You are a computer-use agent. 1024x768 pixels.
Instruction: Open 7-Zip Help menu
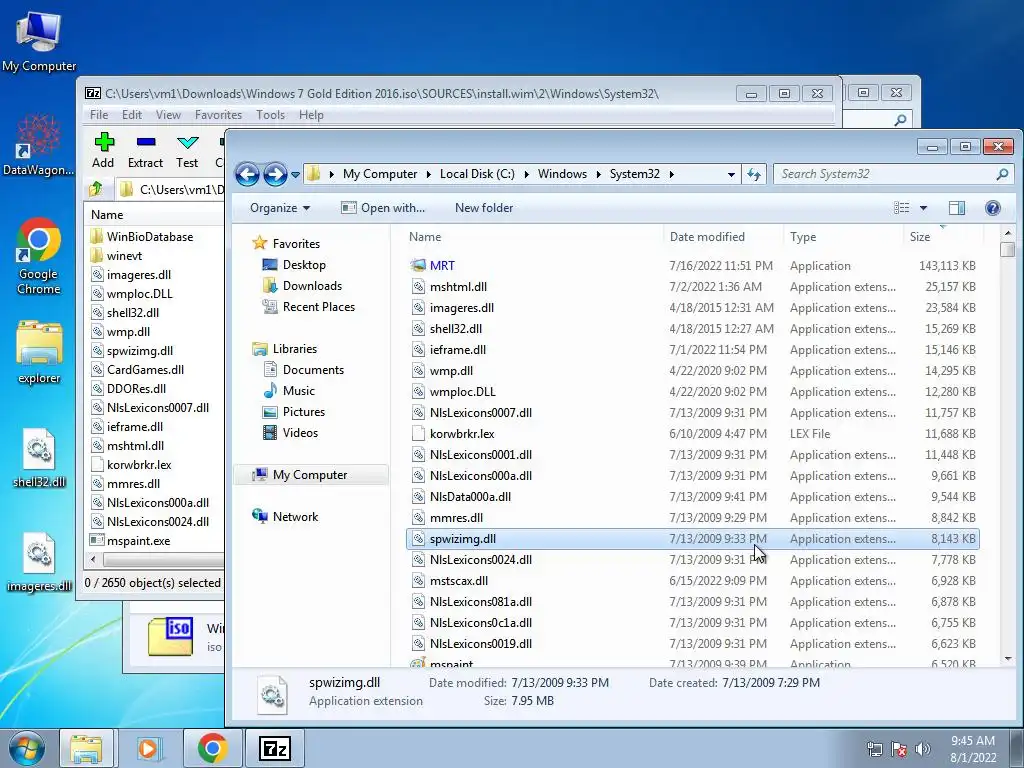coord(311,115)
